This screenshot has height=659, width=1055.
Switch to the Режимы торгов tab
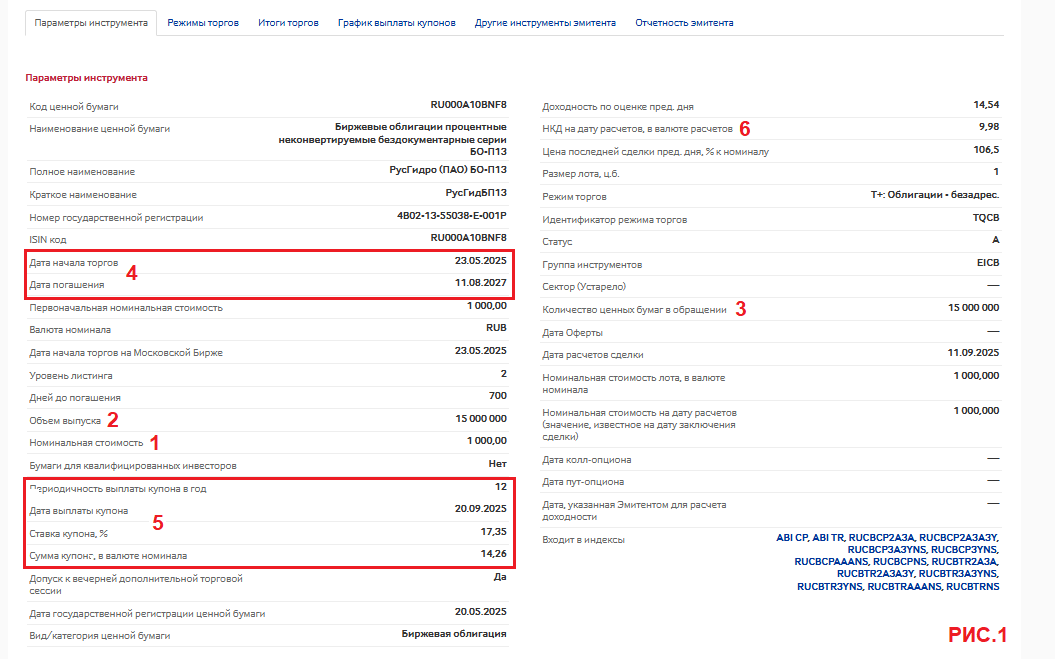203,23
